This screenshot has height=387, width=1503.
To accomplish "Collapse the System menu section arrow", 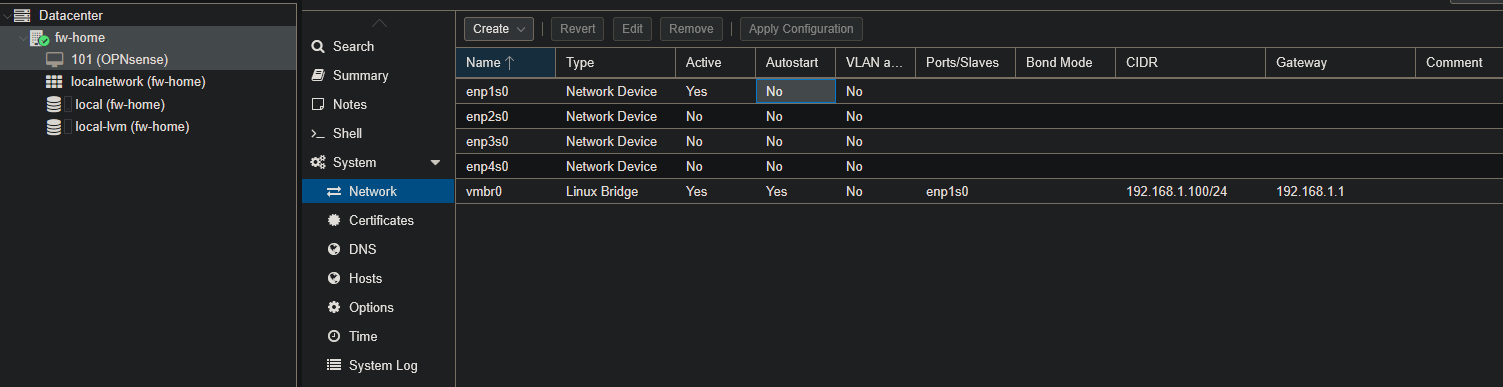I will (x=435, y=162).
